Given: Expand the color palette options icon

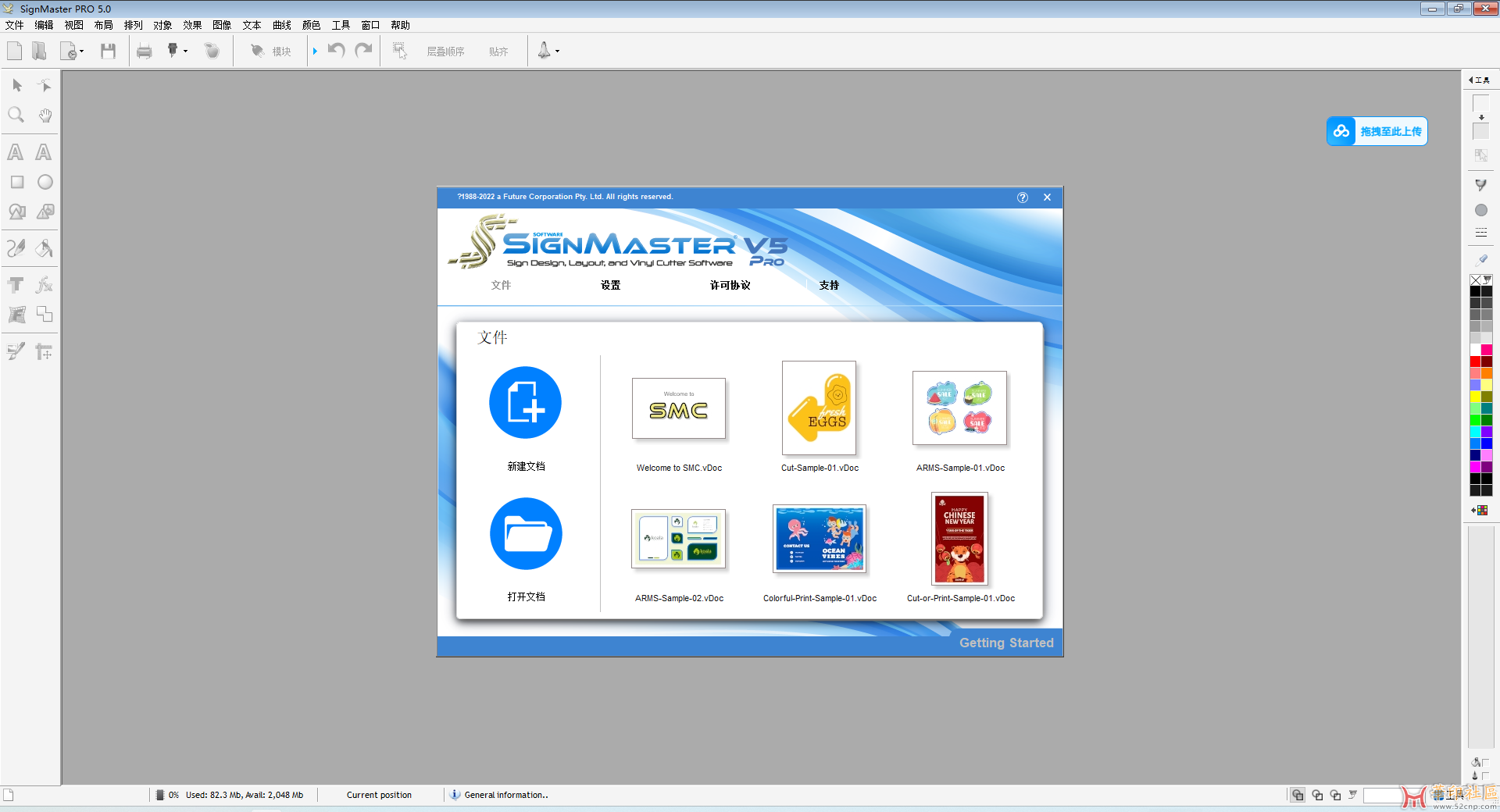Looking at the screenshot, I should (x=1480, y=511).
